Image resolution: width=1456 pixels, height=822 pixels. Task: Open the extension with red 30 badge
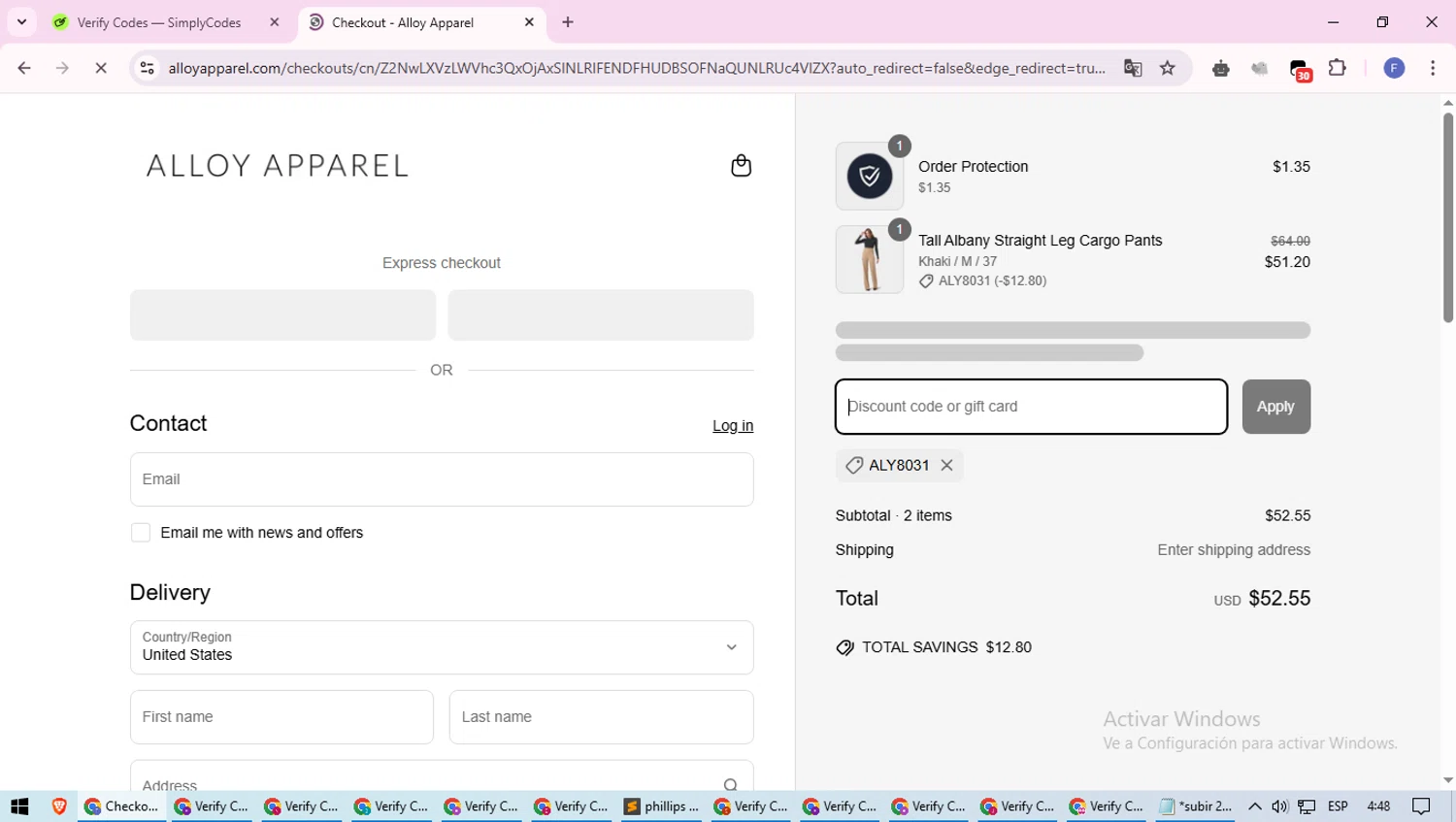point(1300,69)
